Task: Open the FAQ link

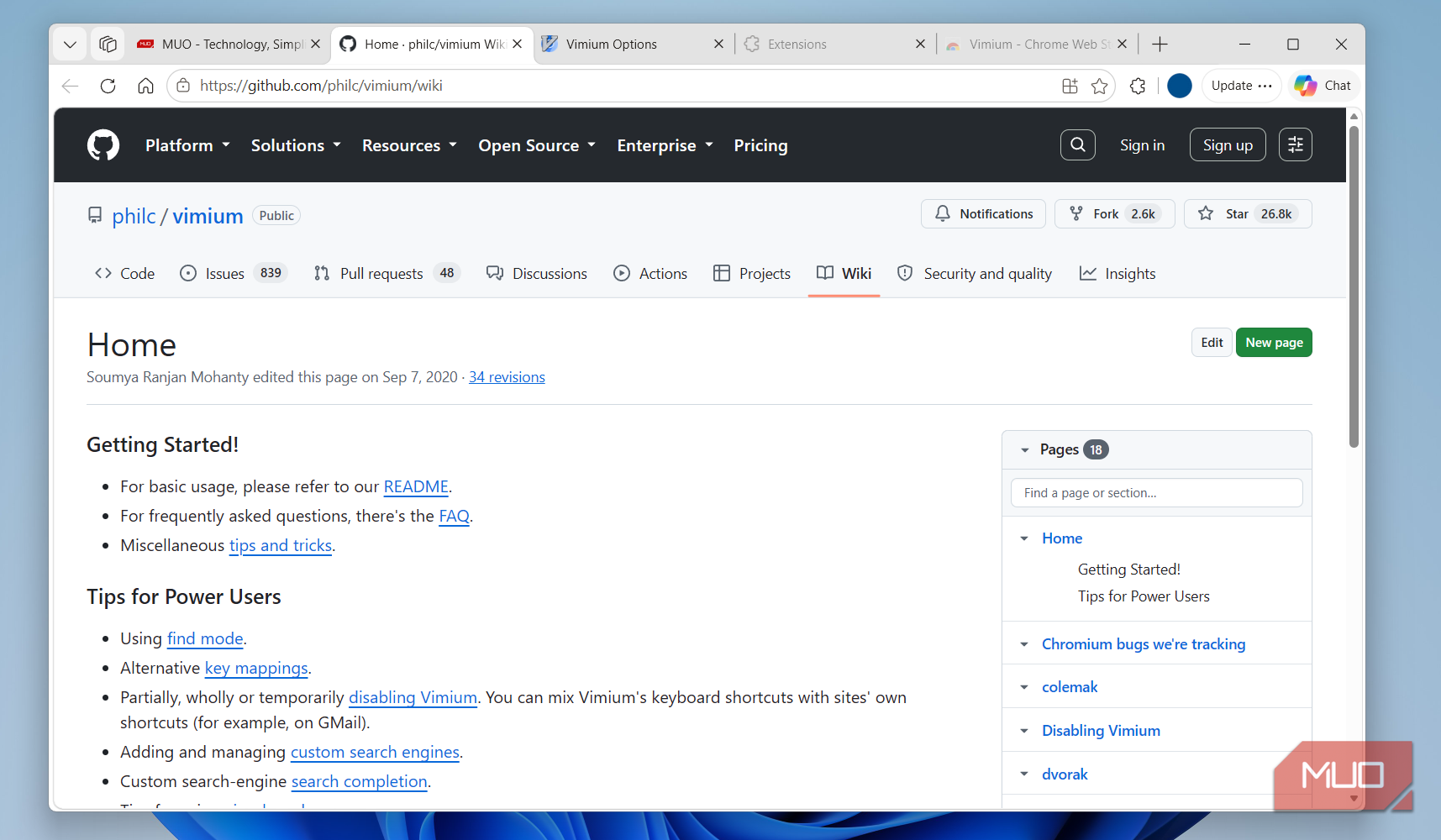Action: 454,517
